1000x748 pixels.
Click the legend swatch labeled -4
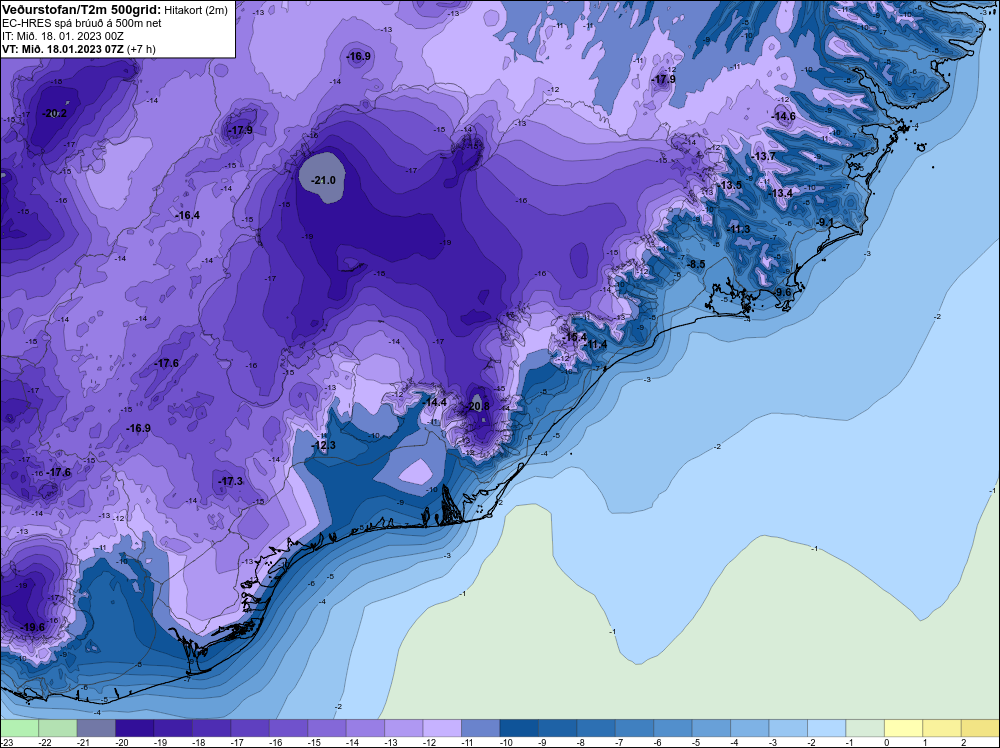[749, 728]
